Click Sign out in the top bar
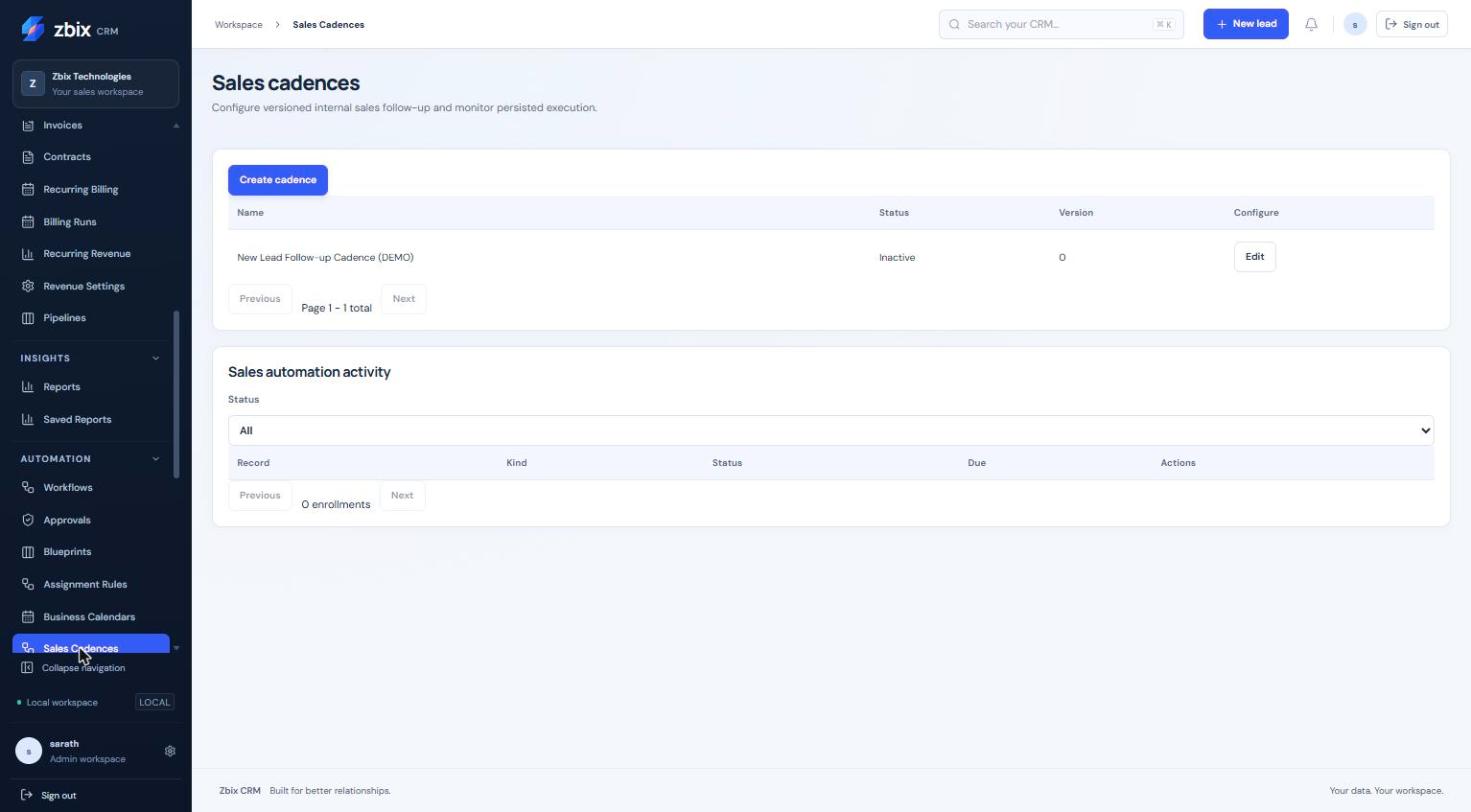Image resolution: width=1471 pixels, height=812 pixels. tap(1412, 24)
